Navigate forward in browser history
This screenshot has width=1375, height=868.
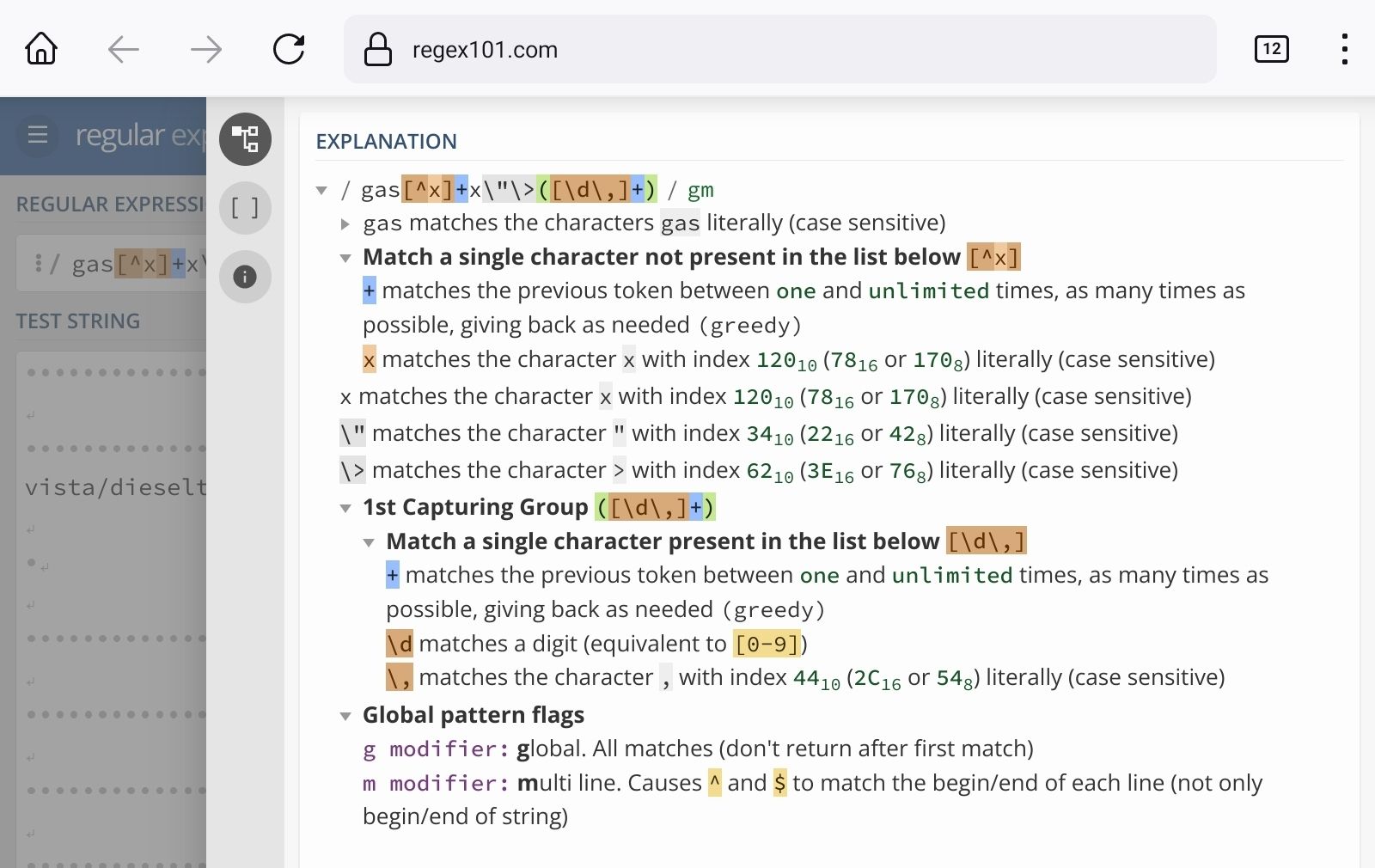pyautogui.click(x=206, y=50)
